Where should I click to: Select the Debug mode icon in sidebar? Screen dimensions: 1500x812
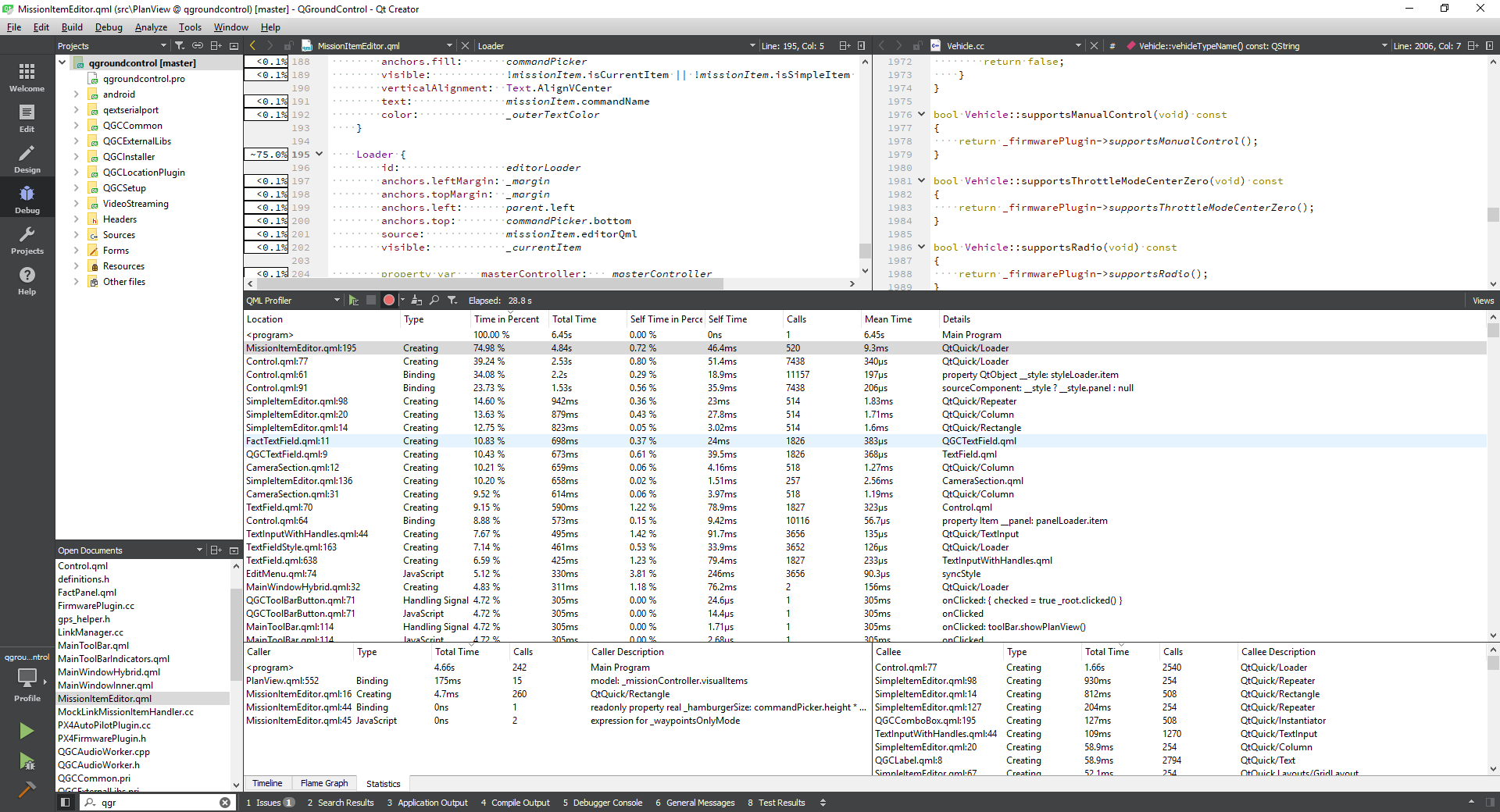point(27,198)
